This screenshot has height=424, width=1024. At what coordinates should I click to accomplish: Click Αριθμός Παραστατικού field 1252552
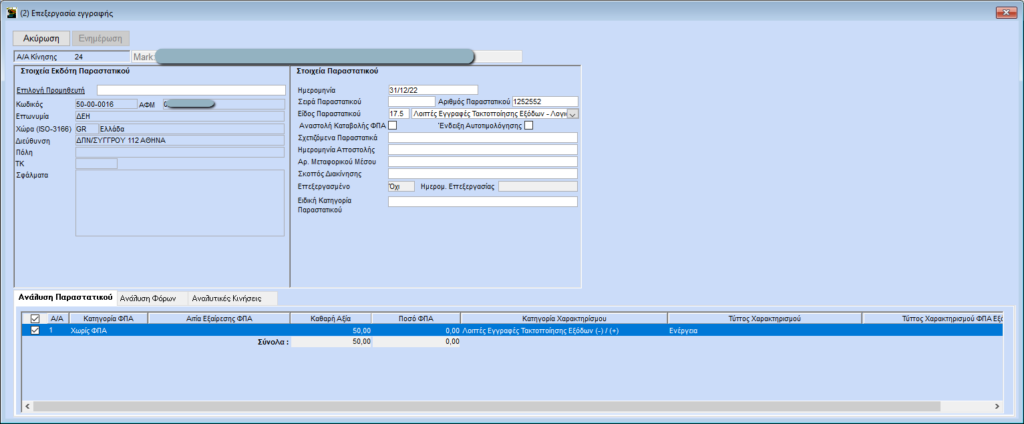point(545,101)
